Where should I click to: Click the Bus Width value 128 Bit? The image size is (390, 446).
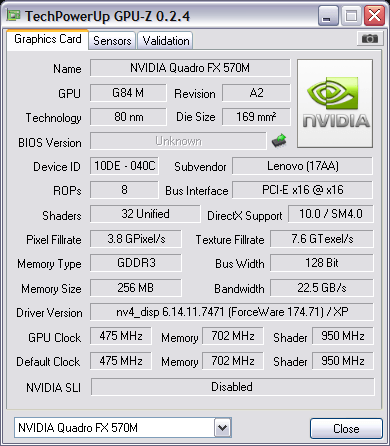pyautogui.click(x=322, y=263)
